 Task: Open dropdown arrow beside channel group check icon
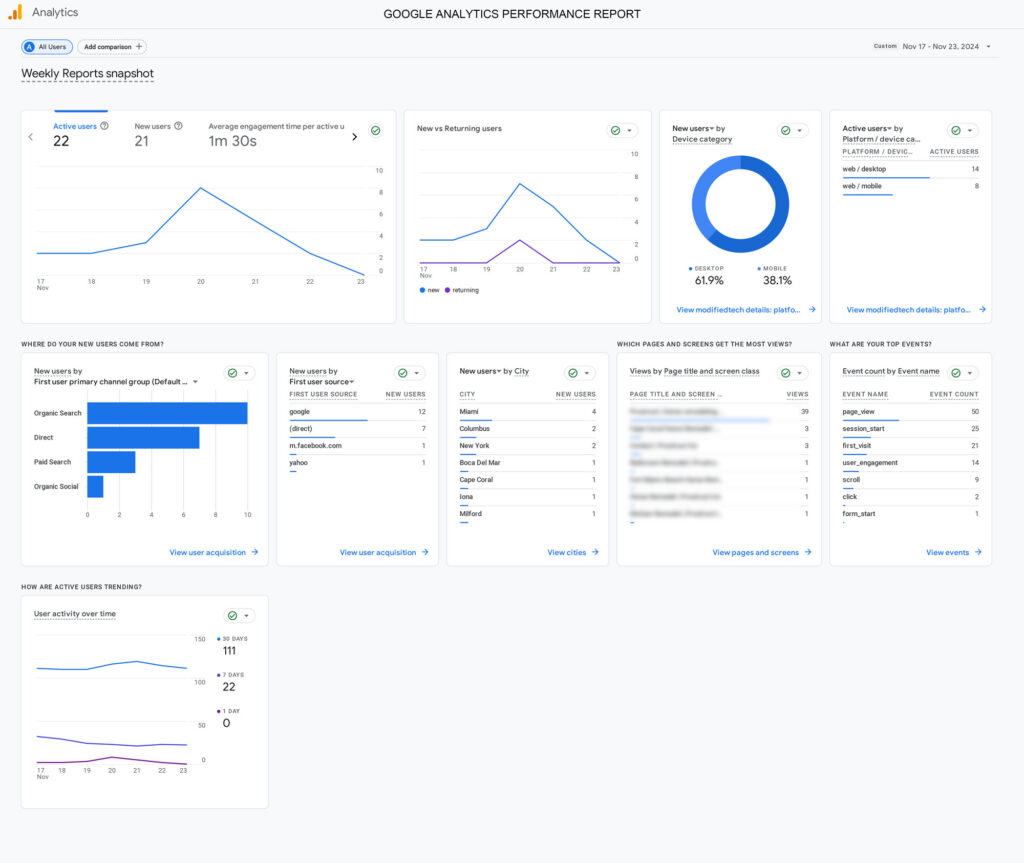pos(247,373)
